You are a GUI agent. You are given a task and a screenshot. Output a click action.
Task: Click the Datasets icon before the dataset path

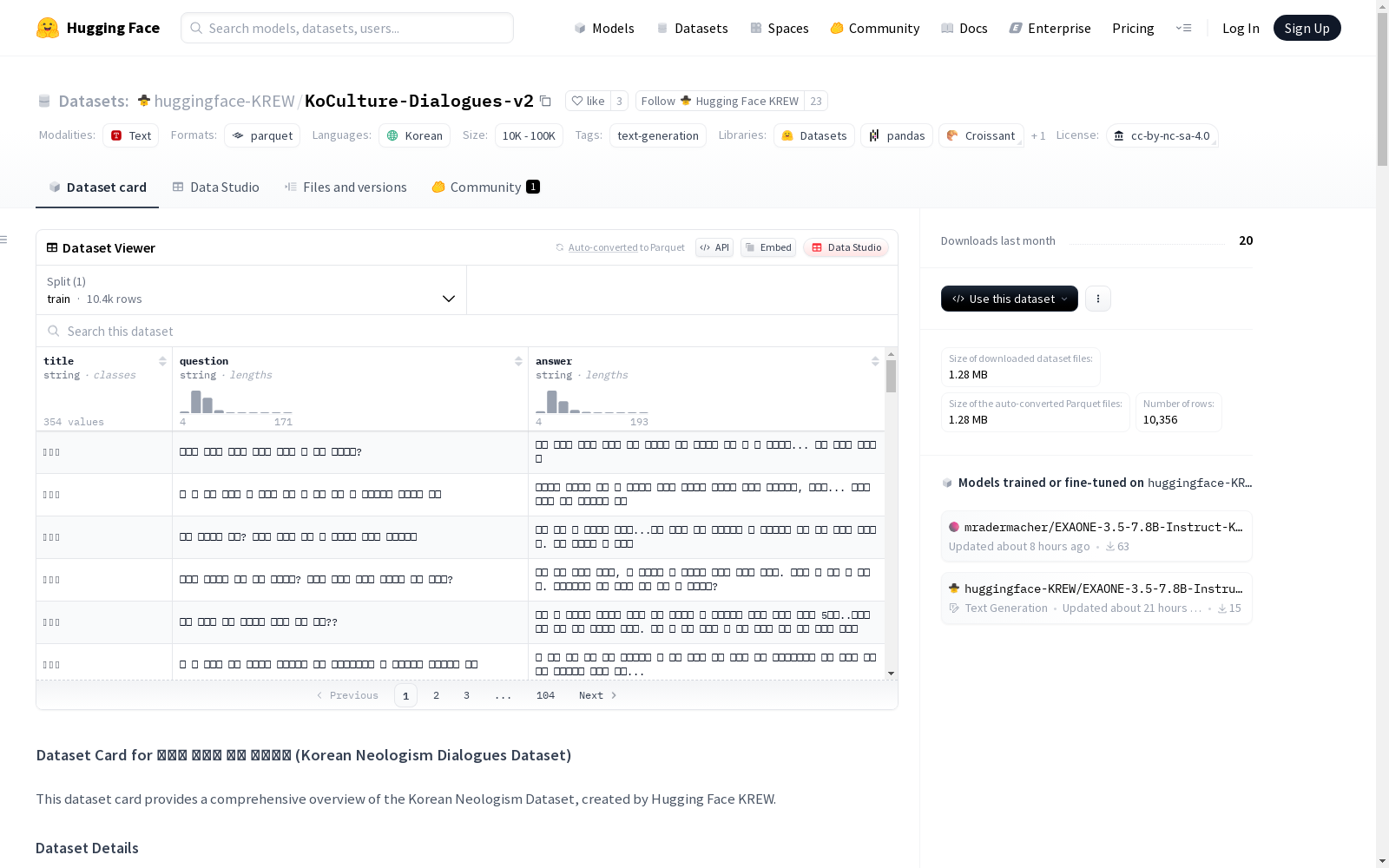[x=44, y=102]
